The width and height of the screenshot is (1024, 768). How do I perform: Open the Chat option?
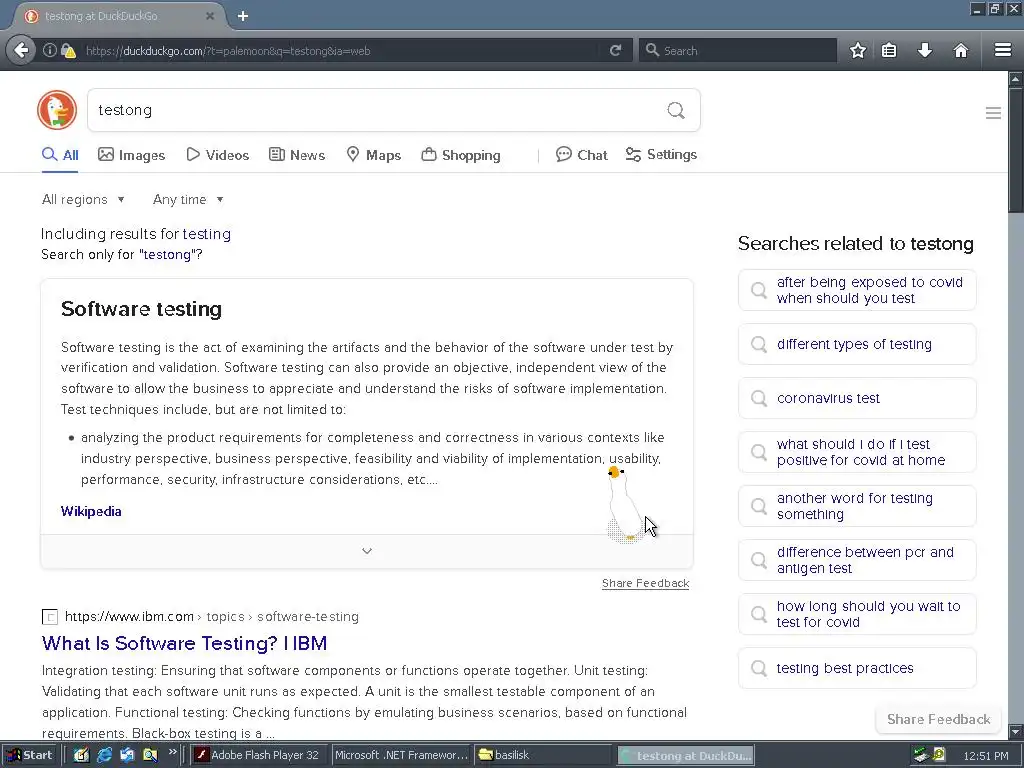pyautogui.click(x=582, y=155)
